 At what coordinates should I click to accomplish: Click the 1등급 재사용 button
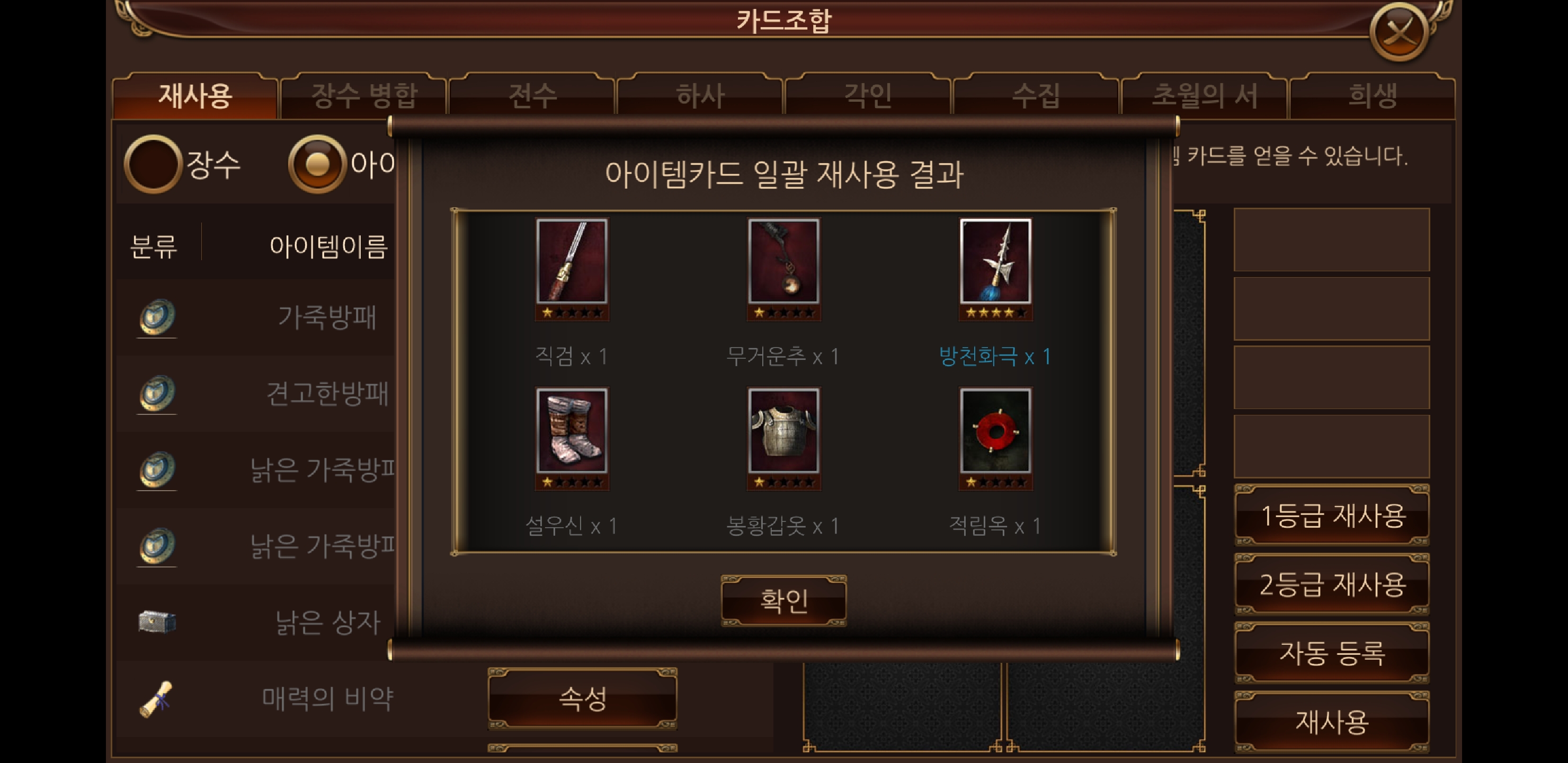1332,515
